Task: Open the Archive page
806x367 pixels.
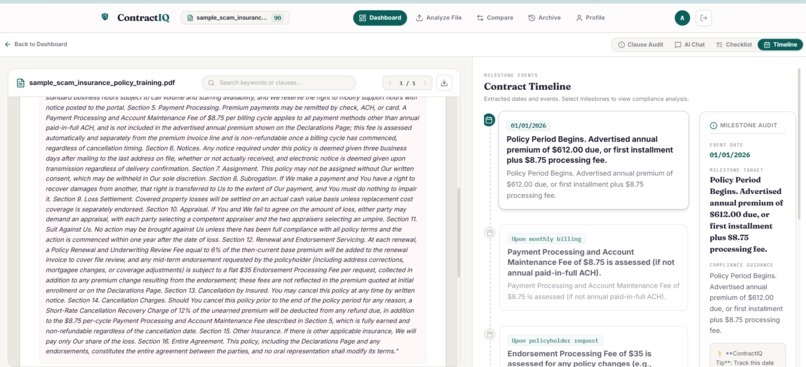Action: pyautogui.click(x=544, y=17)
